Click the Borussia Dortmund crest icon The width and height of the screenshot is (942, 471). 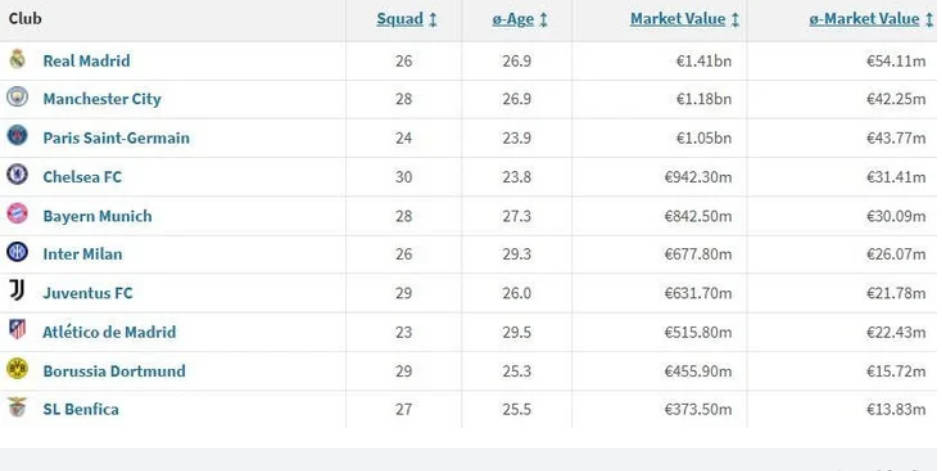click(x=17, y=368)
